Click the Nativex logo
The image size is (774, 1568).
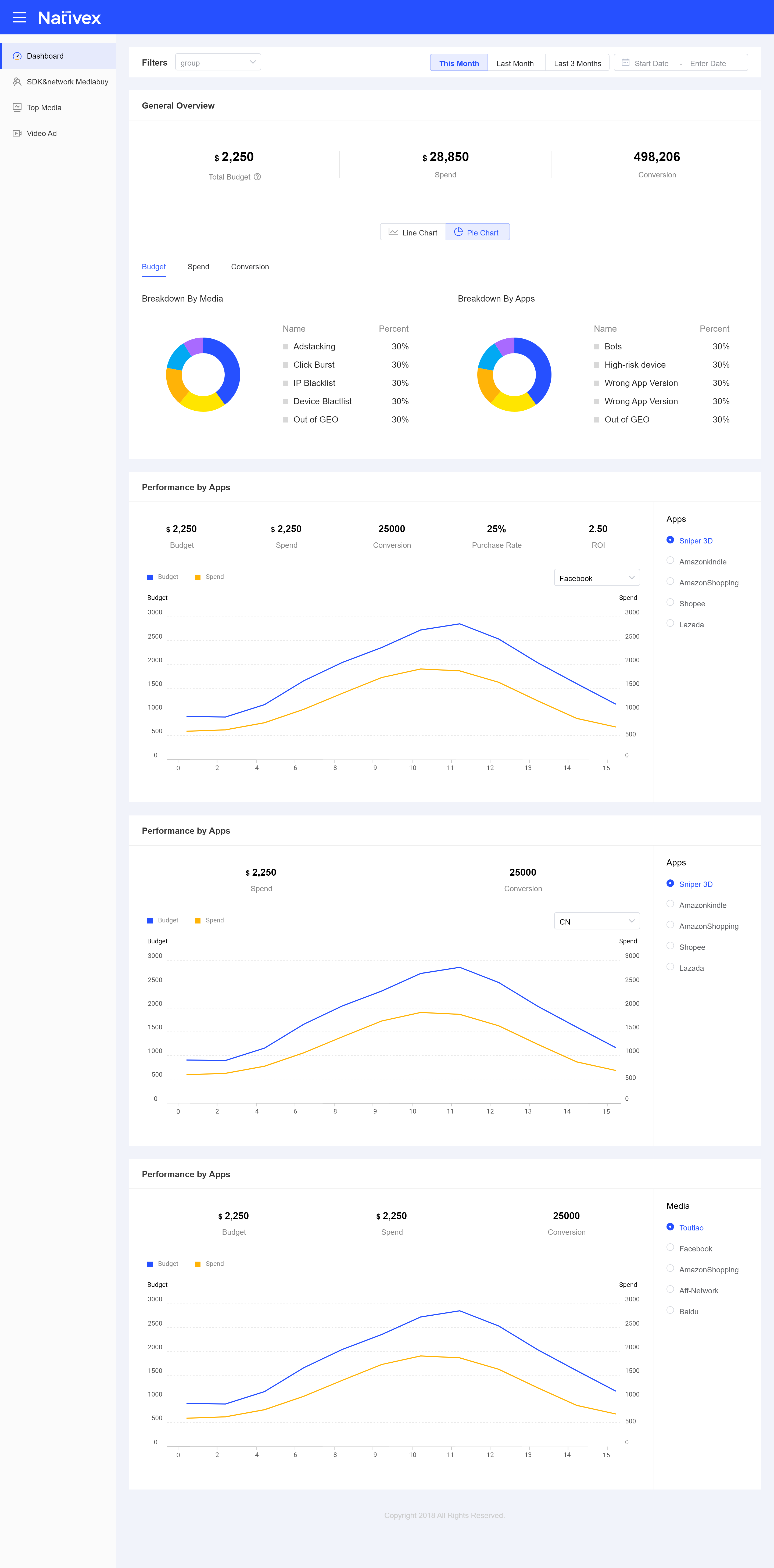[69, 18]
